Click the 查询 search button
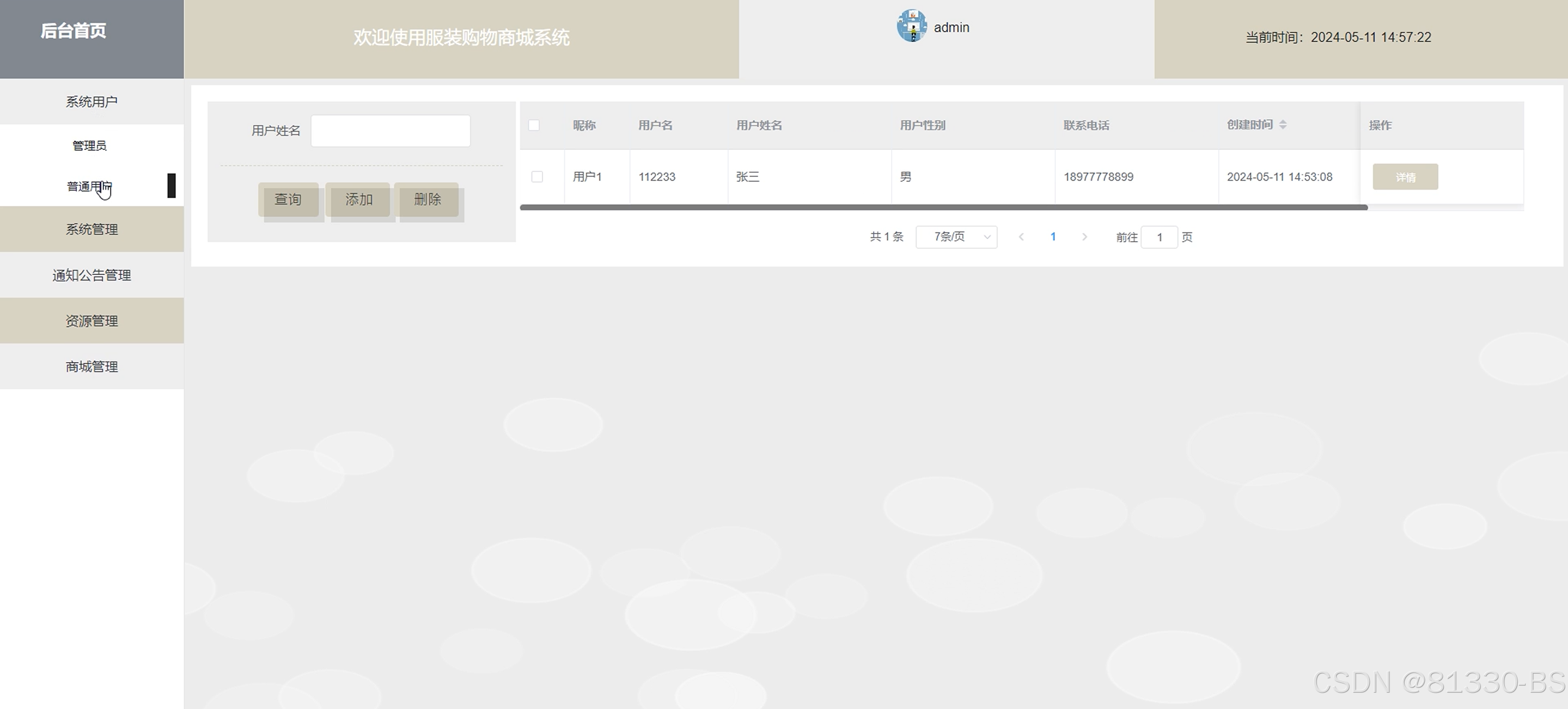The image size is (1568, 709). tap(288, 200)
